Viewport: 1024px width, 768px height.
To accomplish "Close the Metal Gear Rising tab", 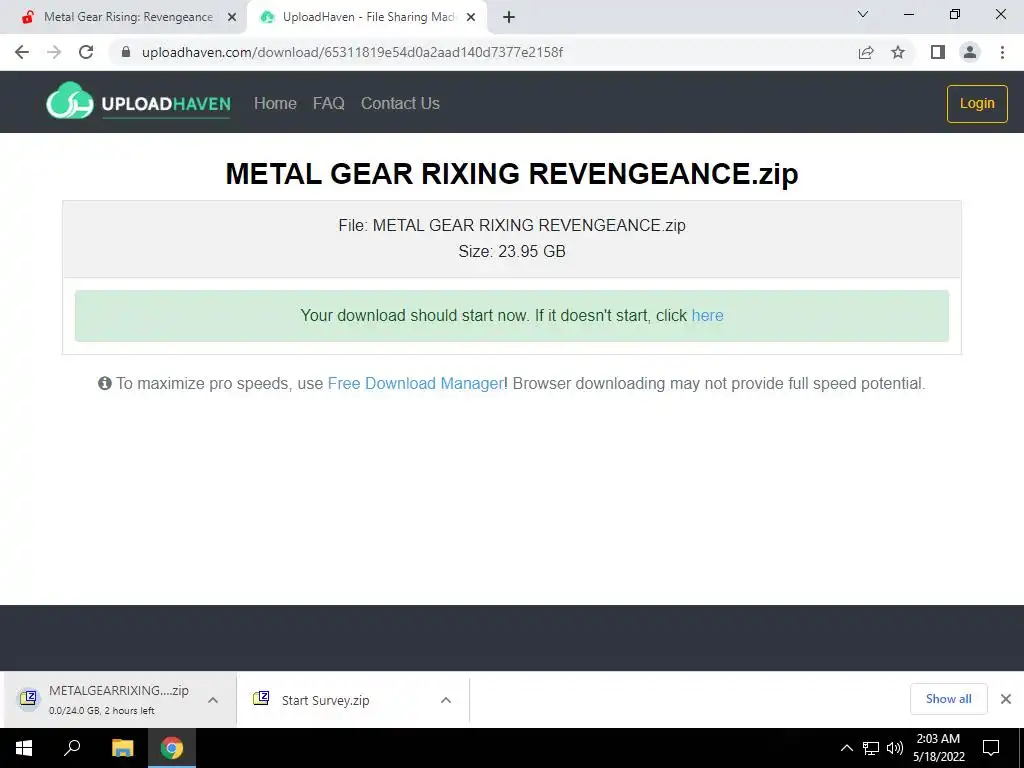I will (232, 18).
